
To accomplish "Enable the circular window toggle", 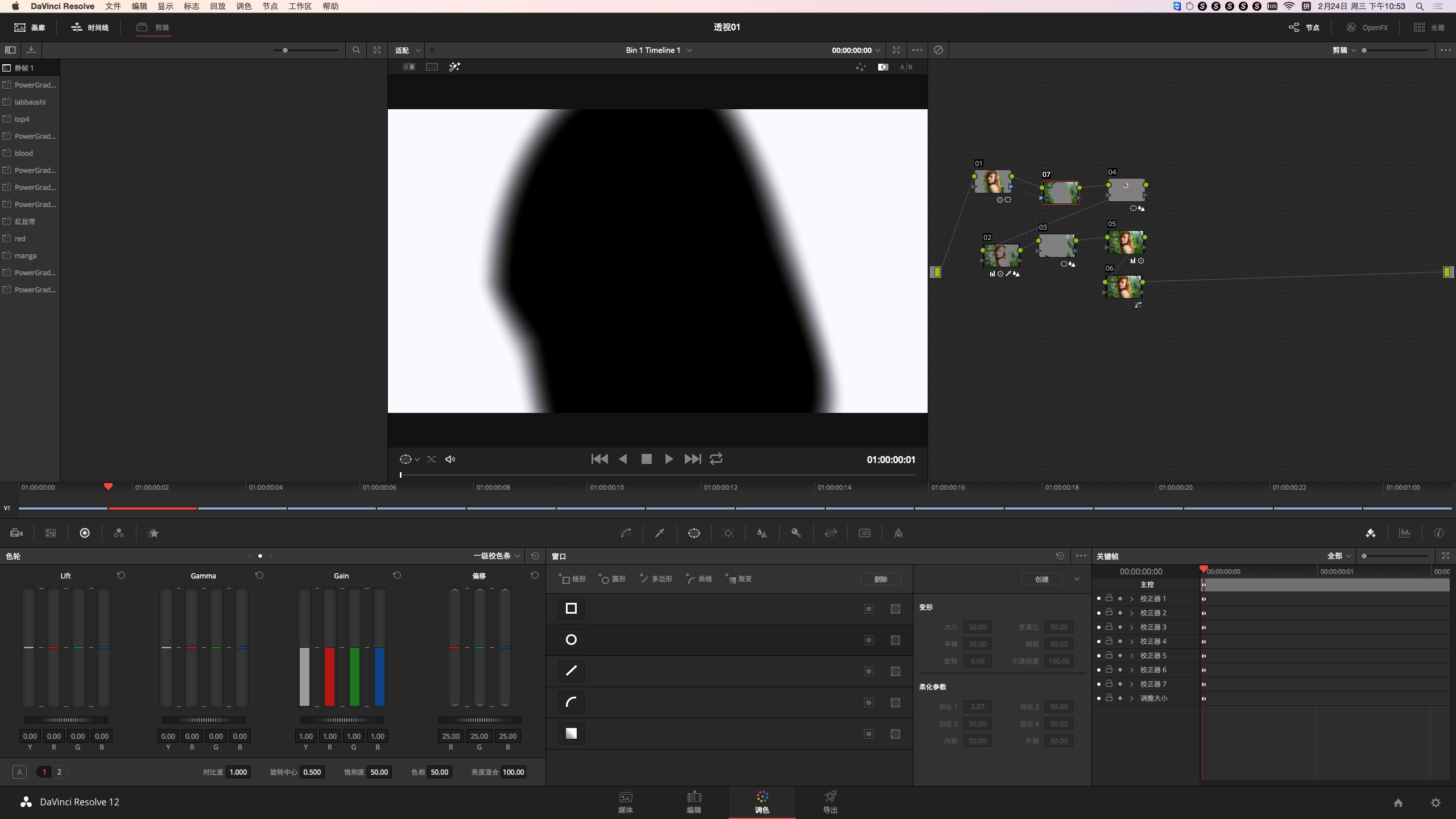I will pyautogui.click(x=868, y=640).
